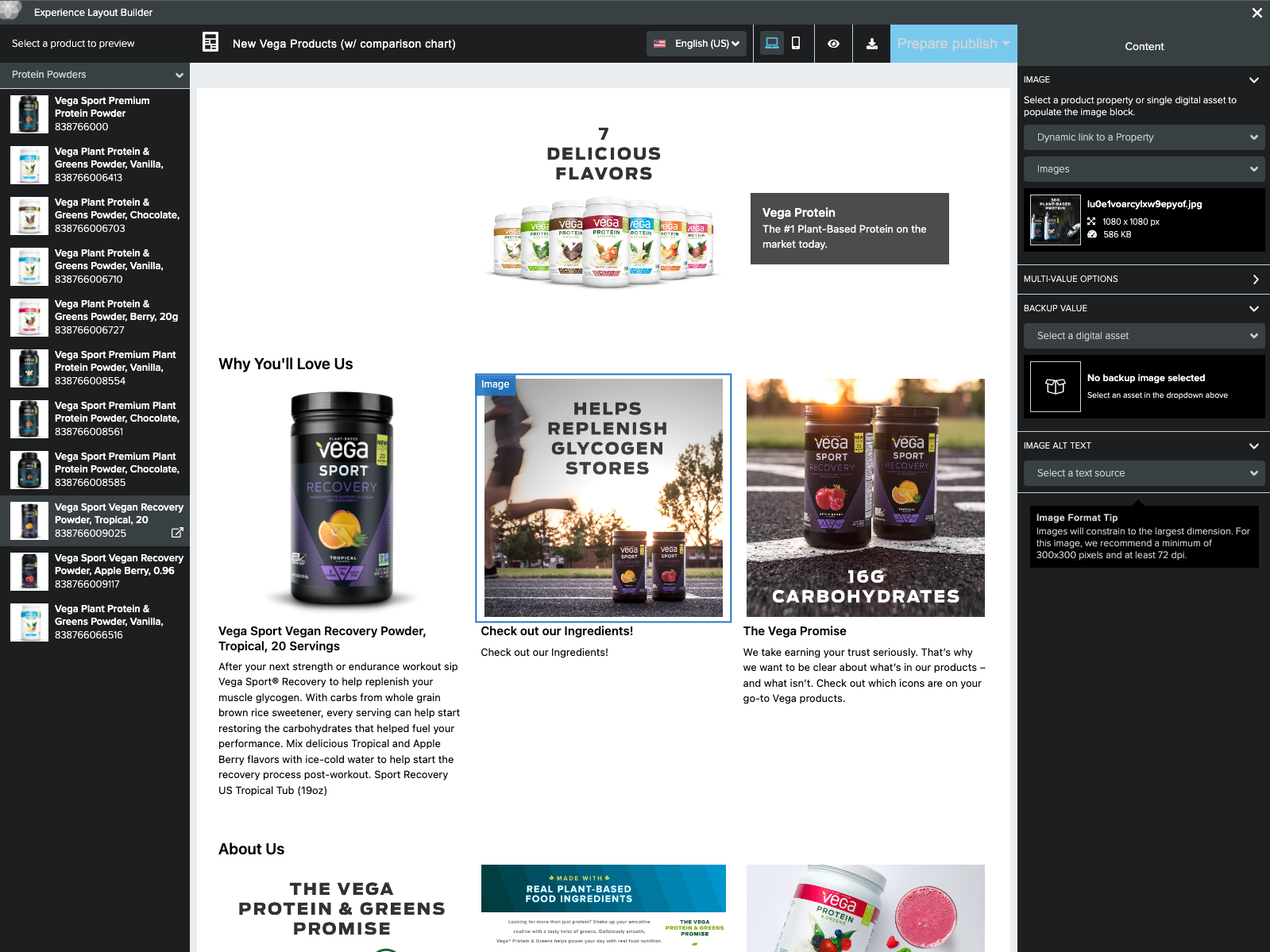The height and width of the screenshot is (952, 1270).
Task: Click the 16G Carbohydrates image
Action: click(x=866, y=498)
